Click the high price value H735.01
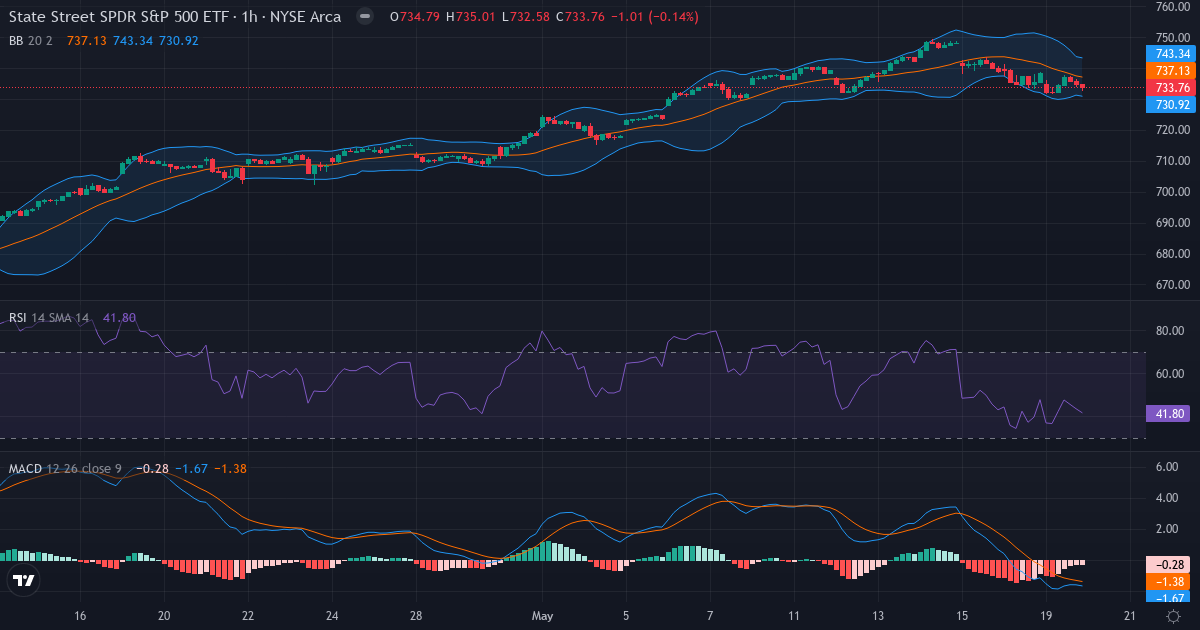Viewport: 1200px width, 630px height. [x=473, y=17]
